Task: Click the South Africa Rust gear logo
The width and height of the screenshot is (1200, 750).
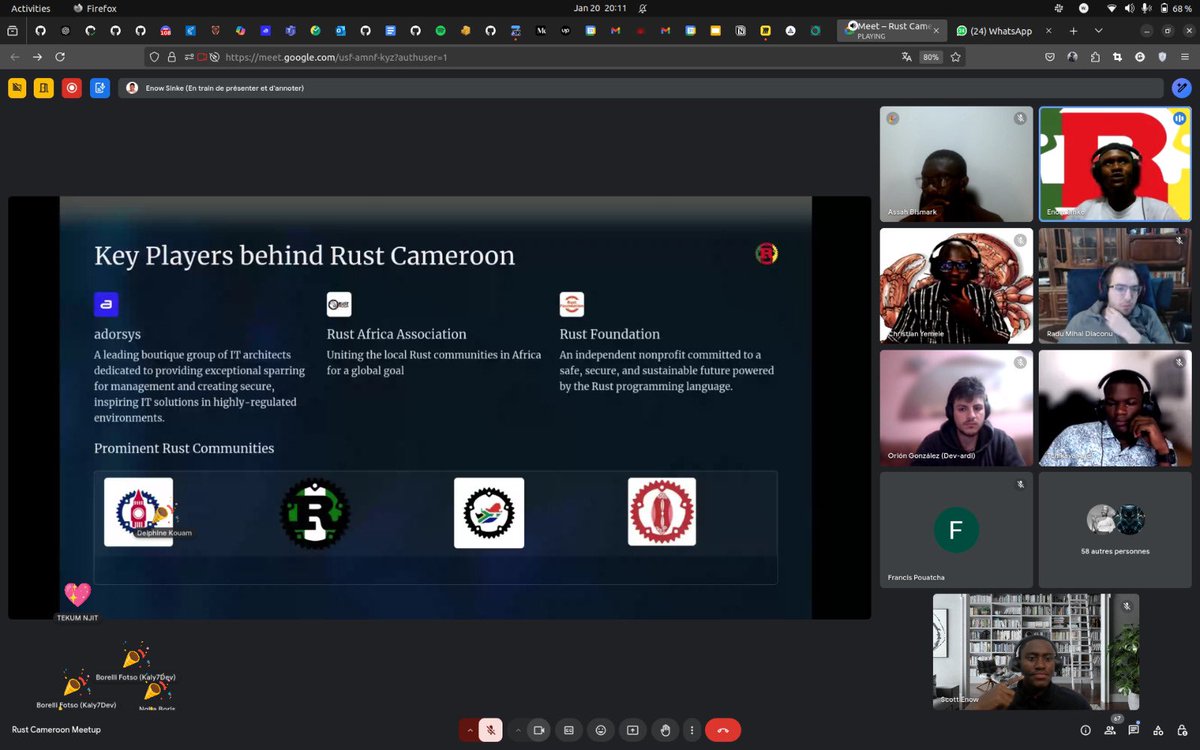Action: coord(489,513)
